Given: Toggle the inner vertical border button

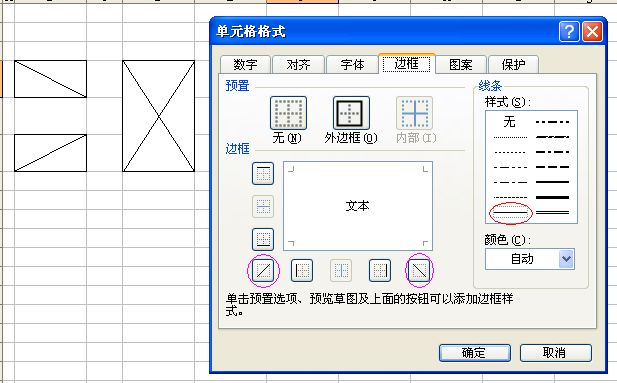Looking at the screenshot, I should 341,270.
